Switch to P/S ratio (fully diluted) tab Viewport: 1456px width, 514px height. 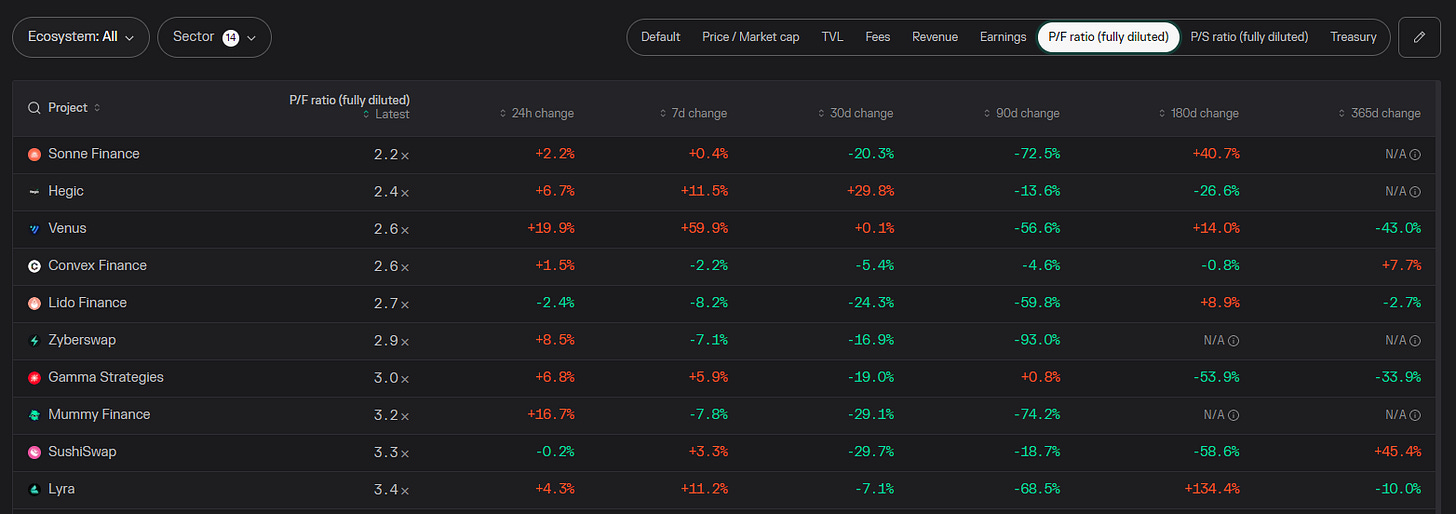(x=1249, y=37)
